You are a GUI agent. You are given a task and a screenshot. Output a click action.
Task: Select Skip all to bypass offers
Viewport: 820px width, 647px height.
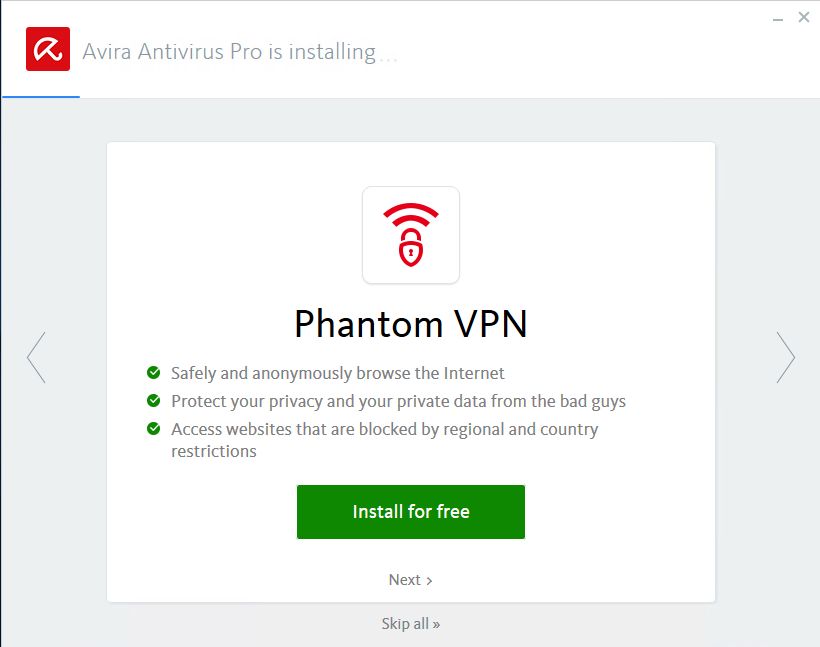pos(411,623)
